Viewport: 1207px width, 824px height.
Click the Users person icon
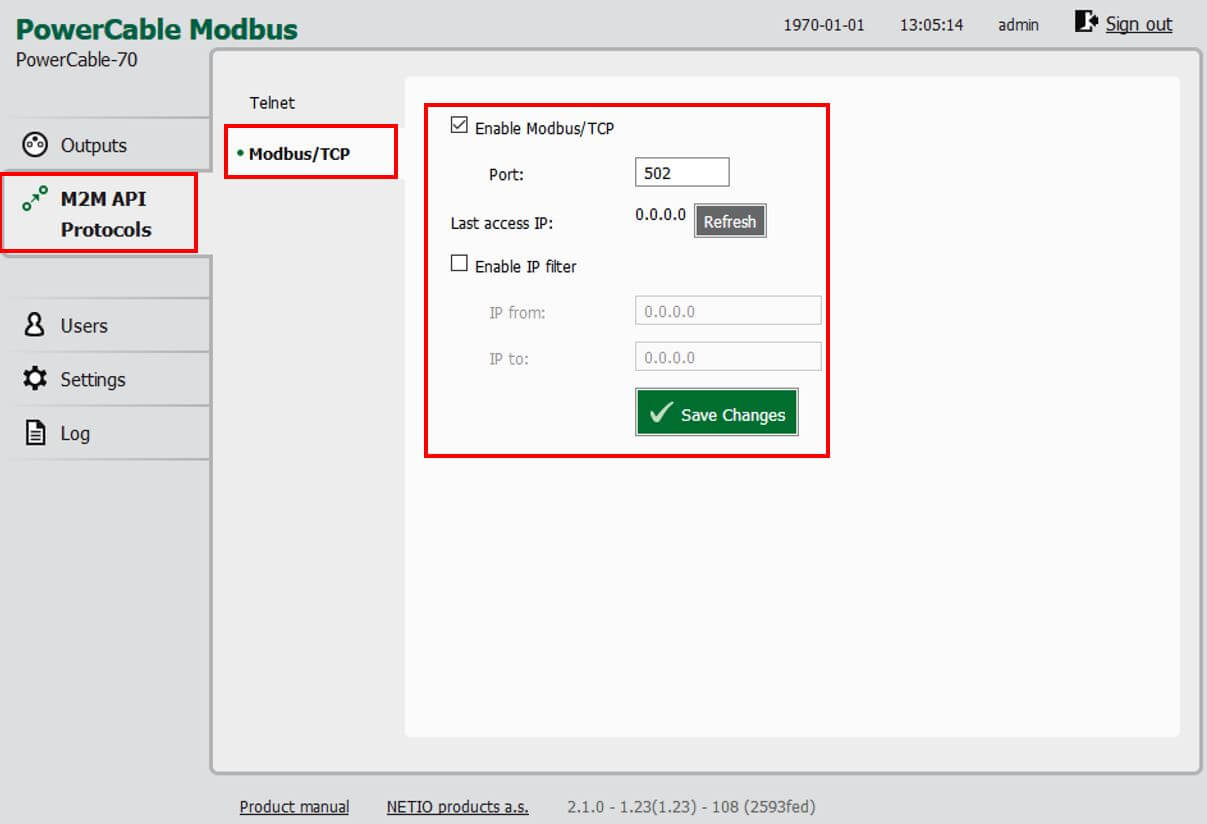(x=35, y=325)
